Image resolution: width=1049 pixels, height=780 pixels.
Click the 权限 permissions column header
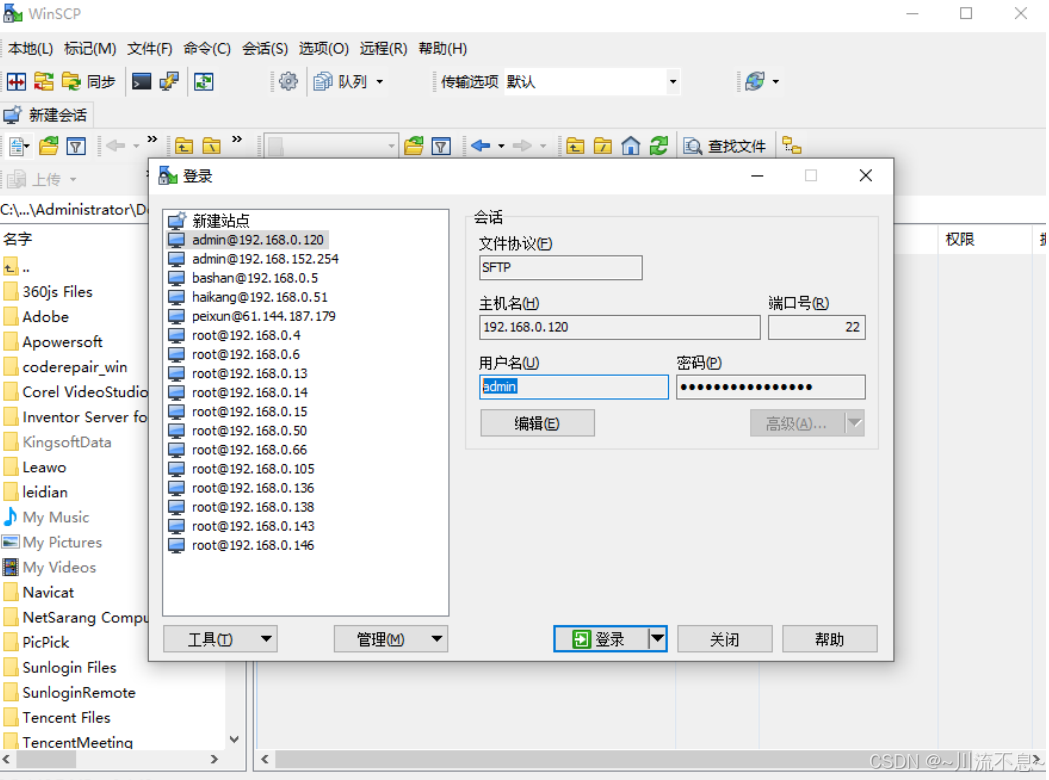959,239
